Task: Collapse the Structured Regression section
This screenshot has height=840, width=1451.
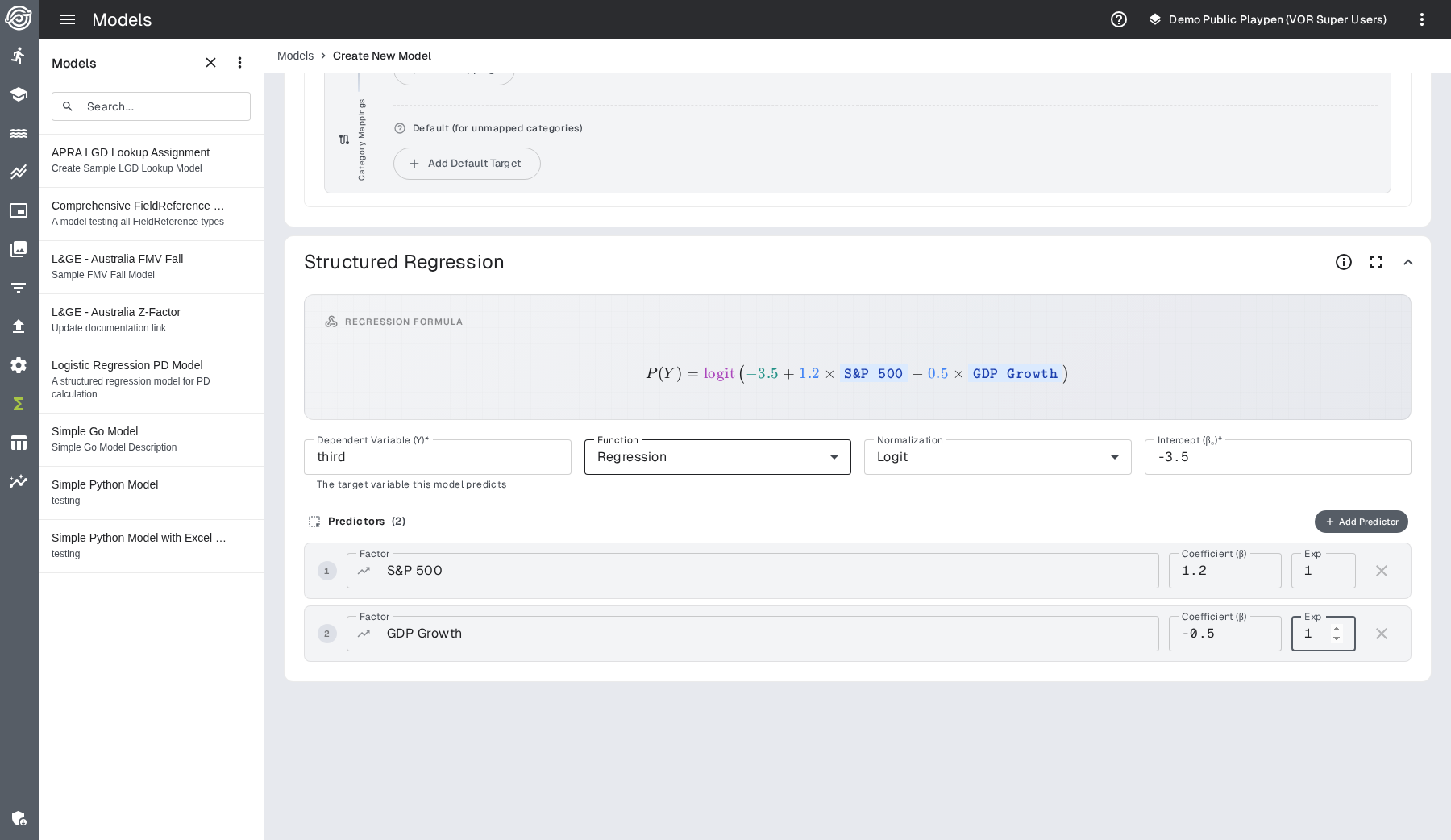Action: [1408, 262]
